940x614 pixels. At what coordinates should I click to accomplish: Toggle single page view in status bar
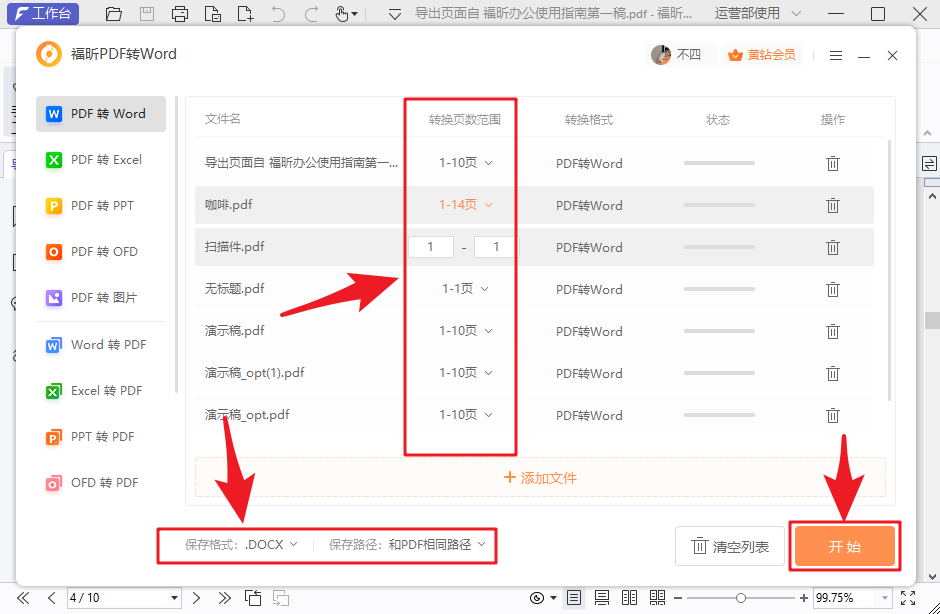coord(573,597)
